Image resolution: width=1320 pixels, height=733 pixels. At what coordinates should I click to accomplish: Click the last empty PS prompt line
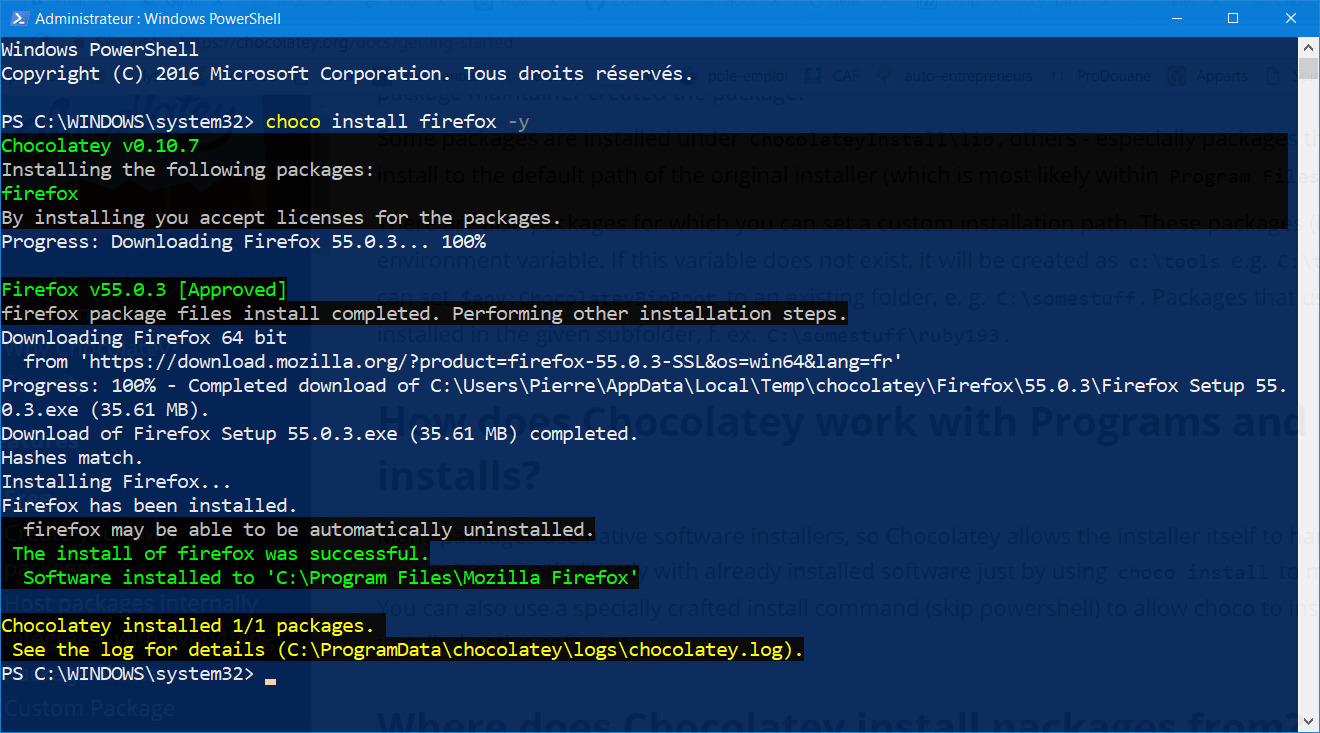click(x=138, y=674)
